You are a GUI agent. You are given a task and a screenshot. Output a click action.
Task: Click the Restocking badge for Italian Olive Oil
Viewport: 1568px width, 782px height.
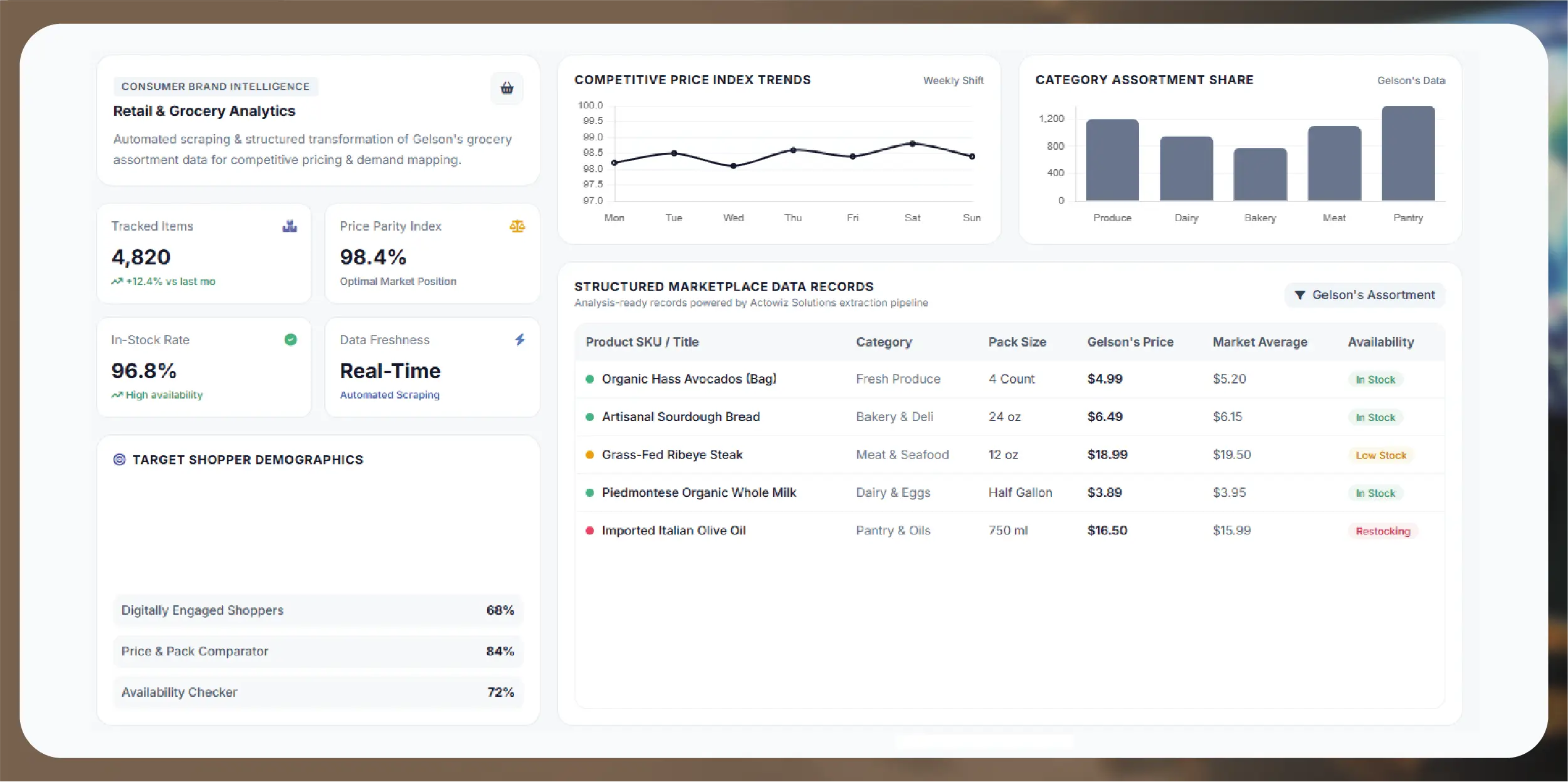pos(1383,531)
